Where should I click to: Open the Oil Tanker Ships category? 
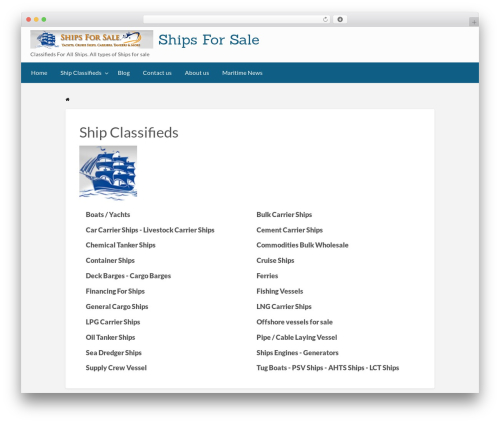(x=110, y=337)
